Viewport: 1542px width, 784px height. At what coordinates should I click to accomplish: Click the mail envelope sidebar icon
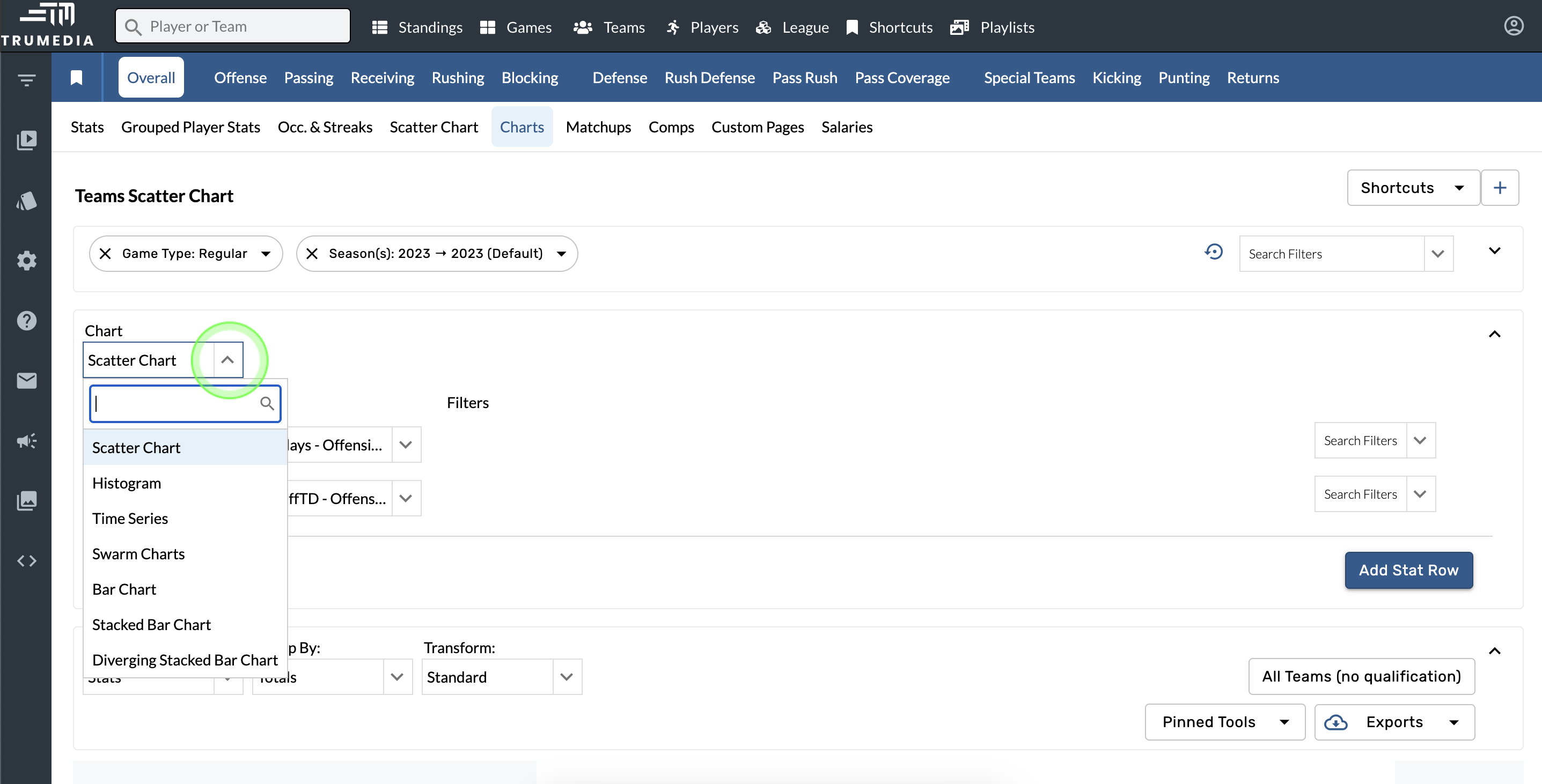tap(26, 381)
